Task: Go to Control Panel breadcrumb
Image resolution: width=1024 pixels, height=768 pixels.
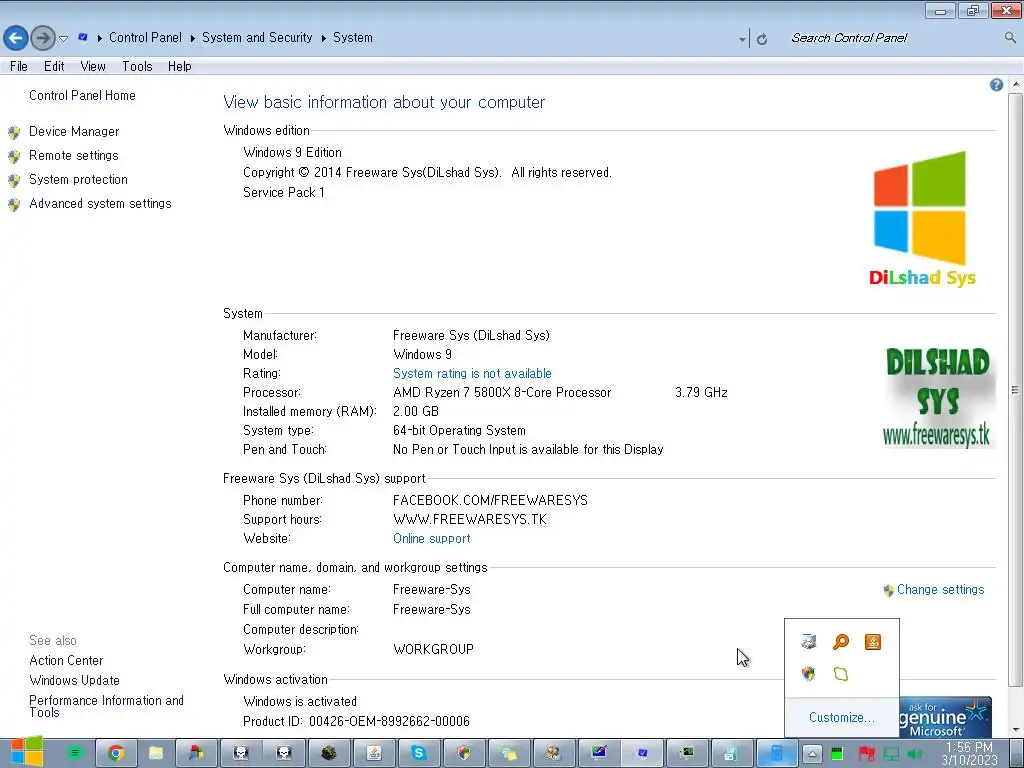Action: [145, 38]
